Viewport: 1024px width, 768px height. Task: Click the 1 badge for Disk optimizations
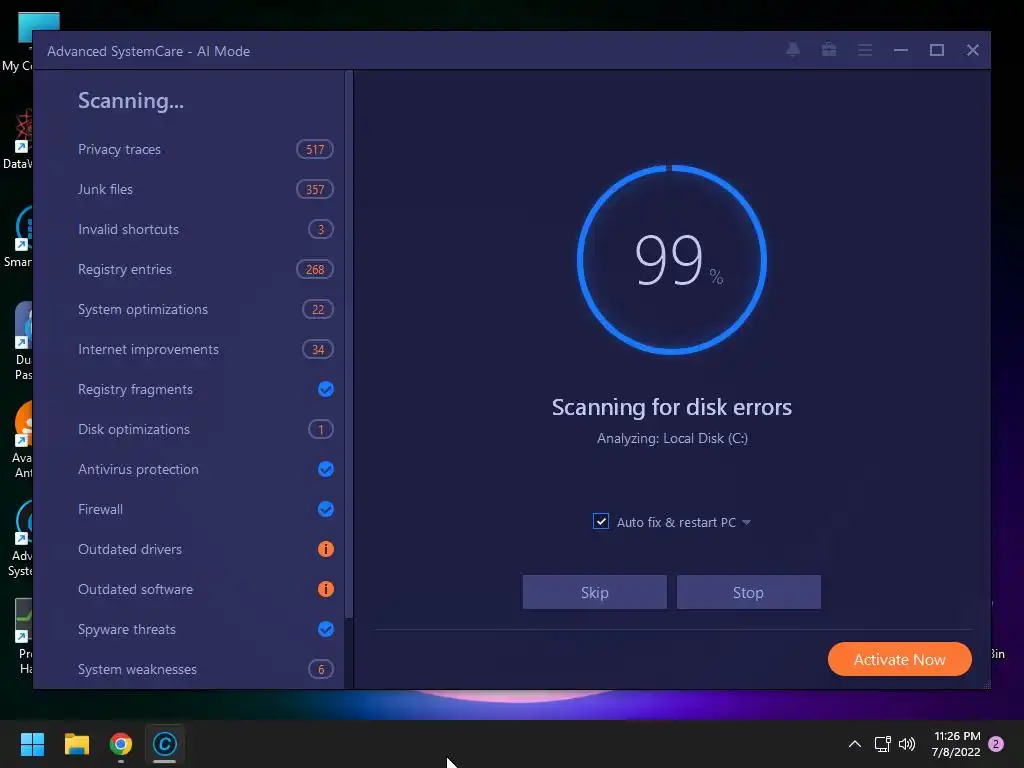click(321, 429)
